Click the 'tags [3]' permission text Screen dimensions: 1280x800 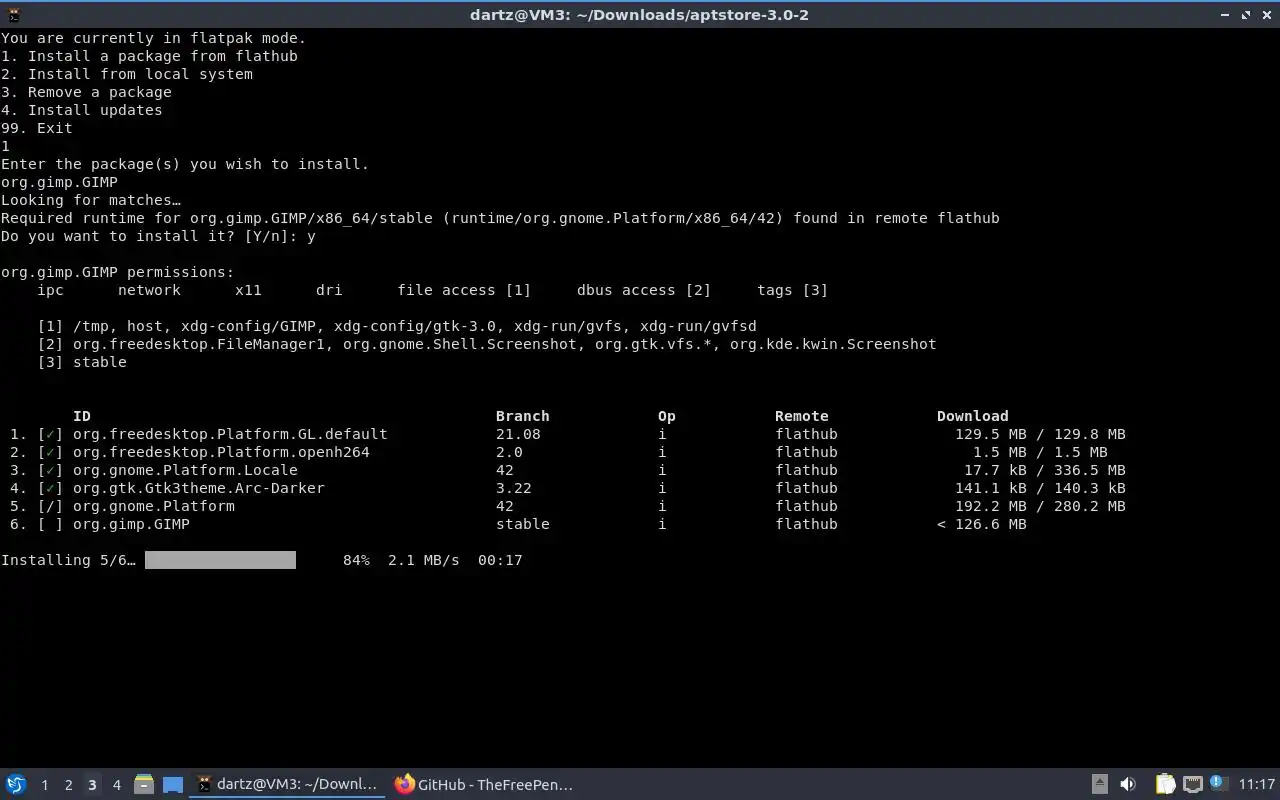point(793,290)
